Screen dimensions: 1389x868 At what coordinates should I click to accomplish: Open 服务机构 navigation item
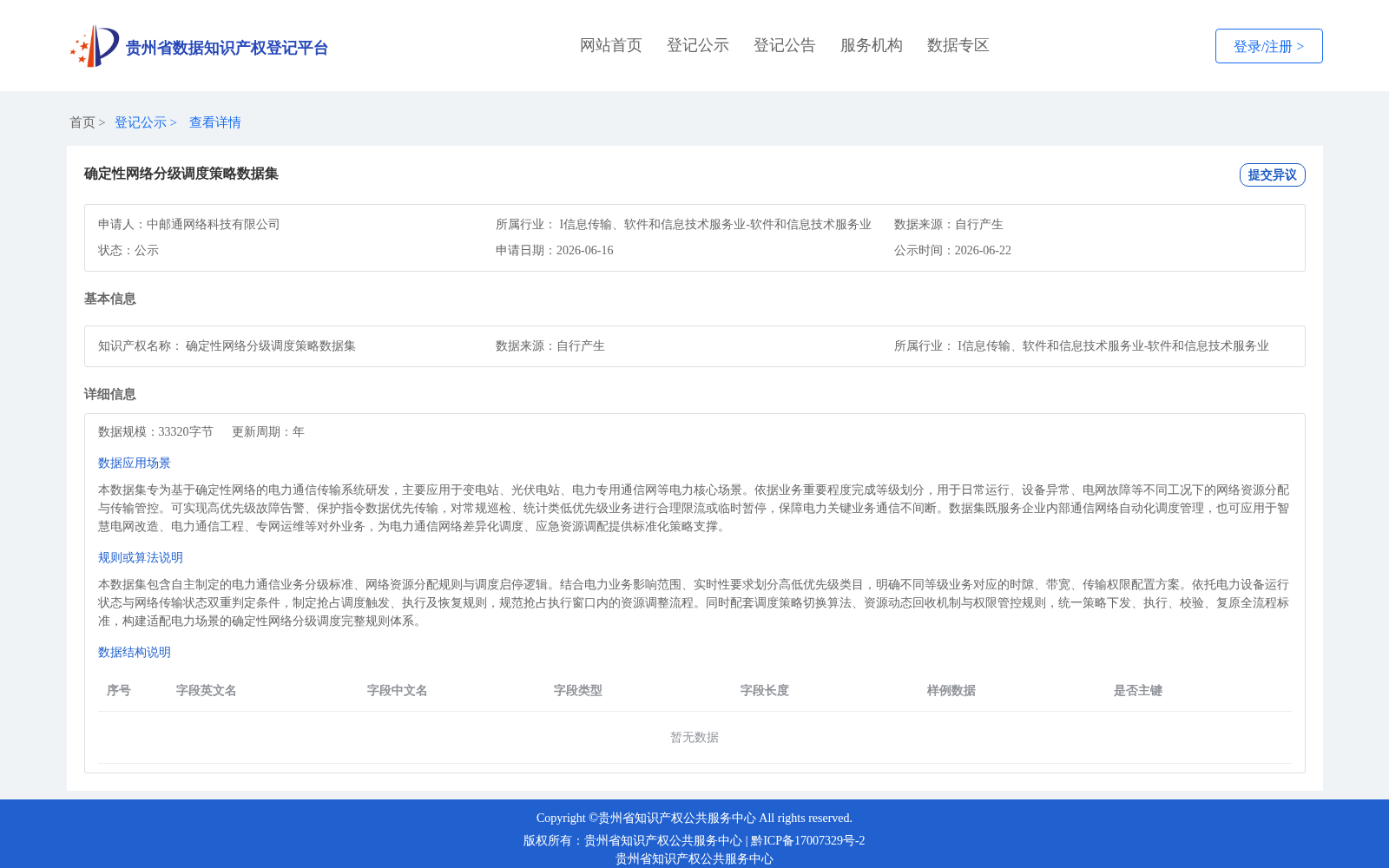872,45
